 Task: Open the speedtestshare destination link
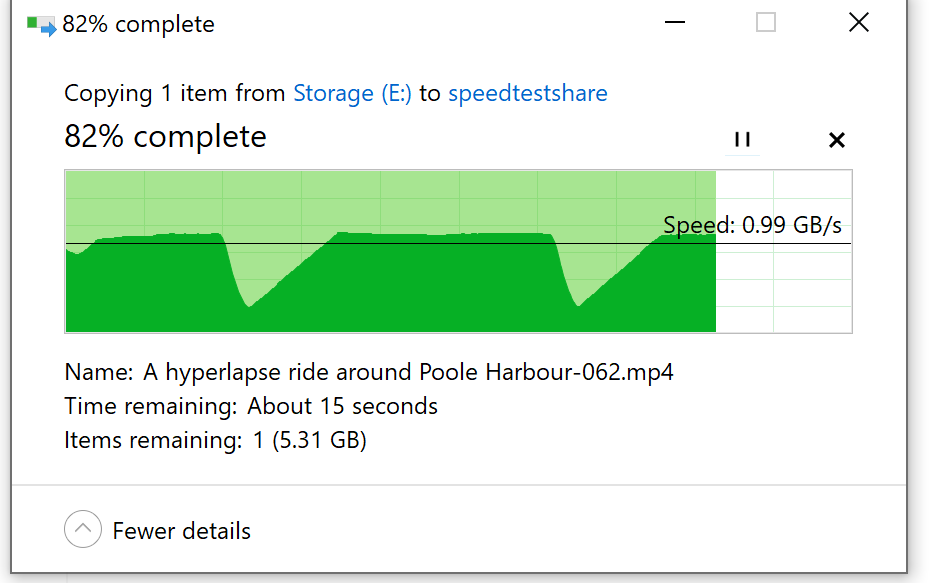coord(541,92)
